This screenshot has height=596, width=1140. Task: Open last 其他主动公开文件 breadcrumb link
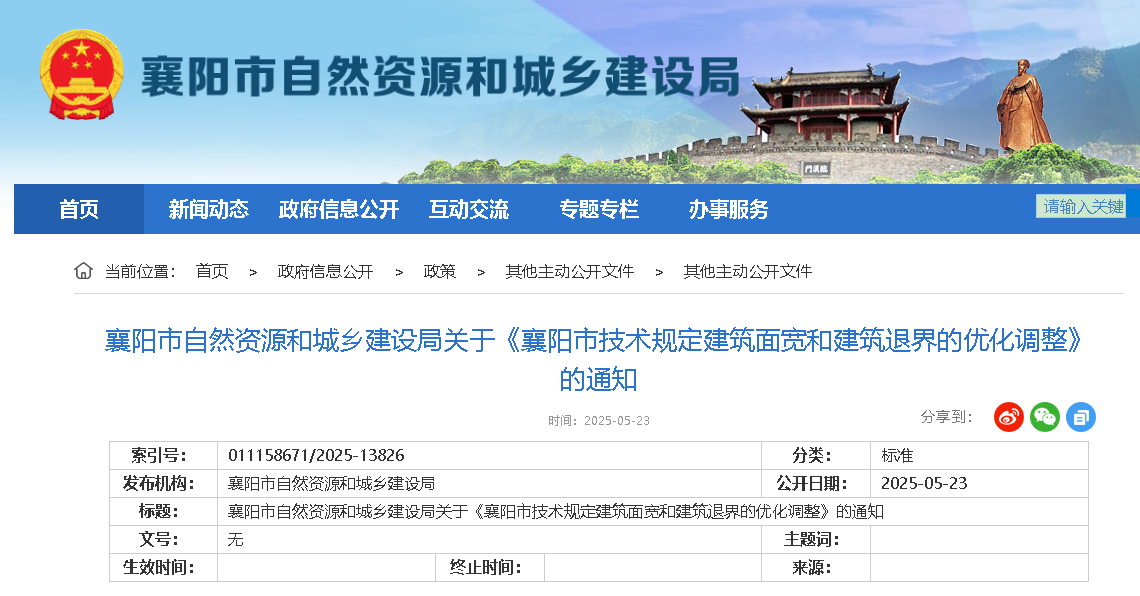[x=747, y=271]
